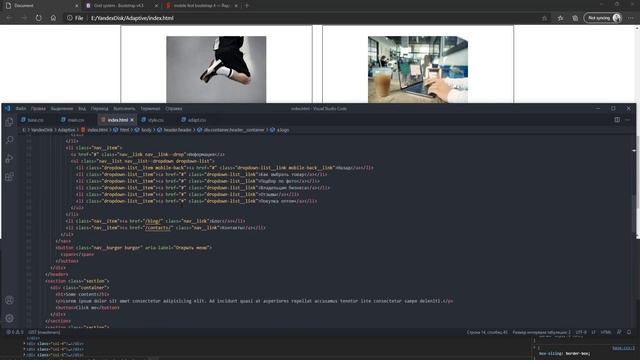The width and height of the screenshot is (640, 360).
Task: Click the cafe laptop image on page
Action: pyautogui.click(x=418, y=69)
